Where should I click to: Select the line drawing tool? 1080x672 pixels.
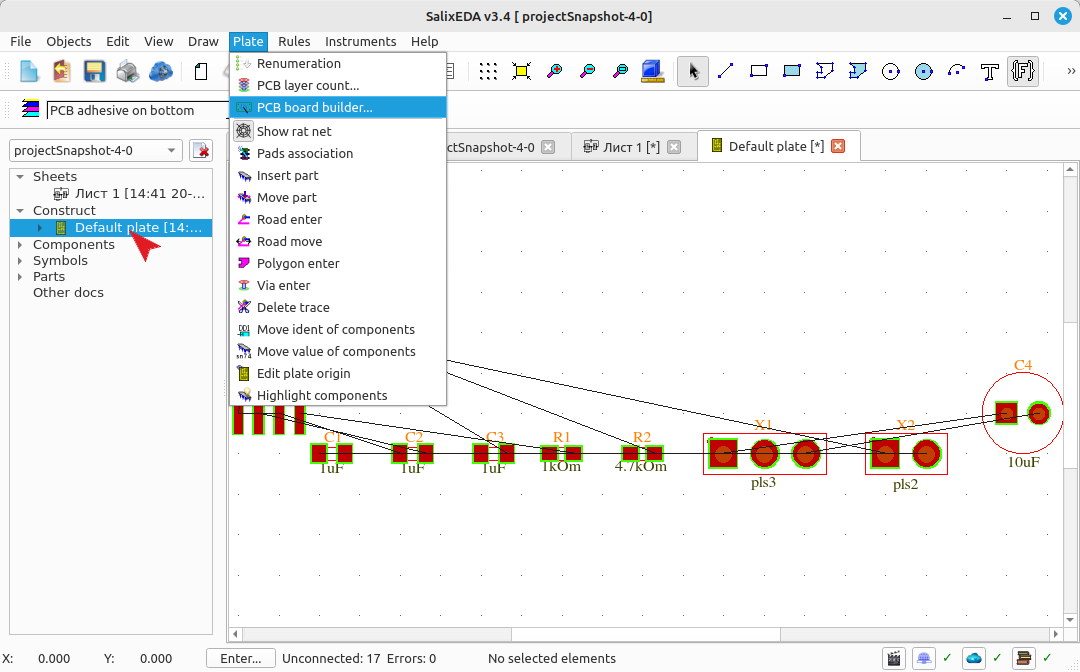point(725,71)
